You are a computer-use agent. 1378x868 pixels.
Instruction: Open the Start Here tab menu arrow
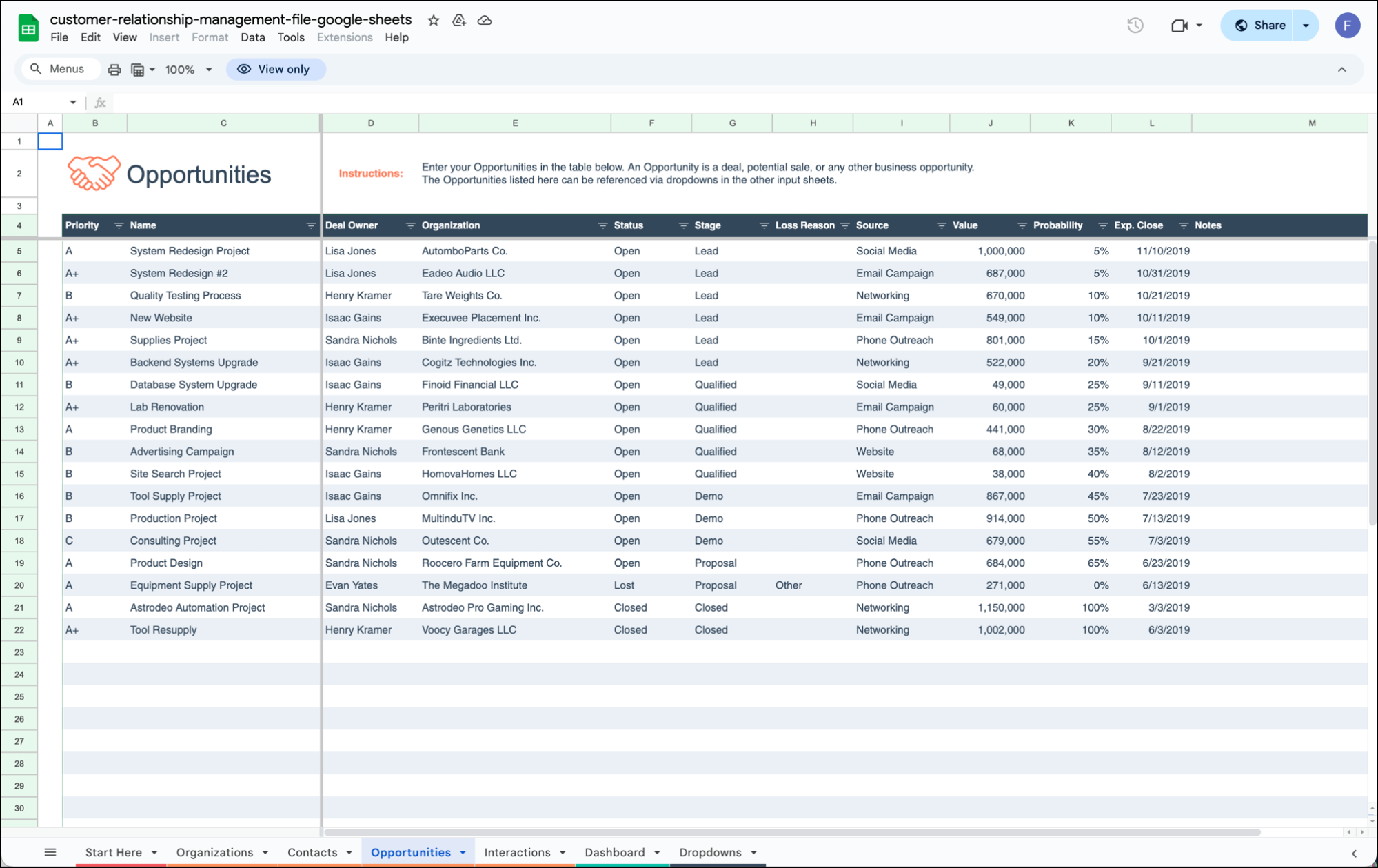pyautogui.click(x=154, y=853)
